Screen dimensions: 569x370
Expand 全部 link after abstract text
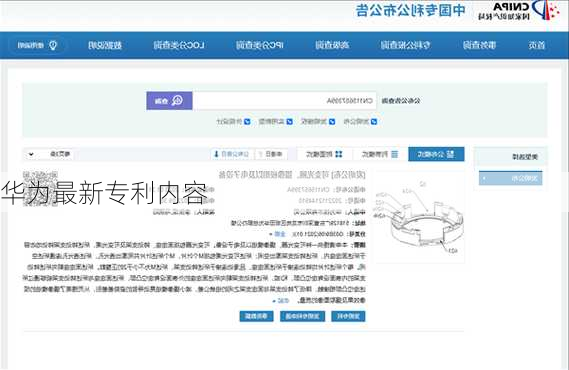(281, 301)
